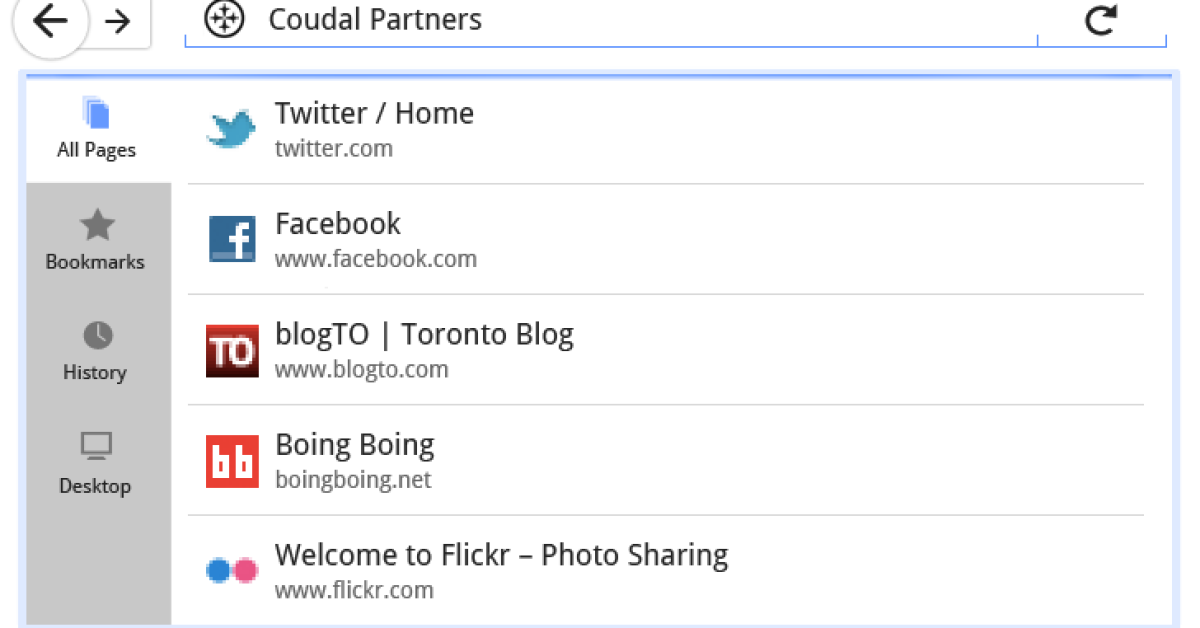Screen dimensions: 1200x628
Task: Click the History clock icon
Action: point(97,335)
